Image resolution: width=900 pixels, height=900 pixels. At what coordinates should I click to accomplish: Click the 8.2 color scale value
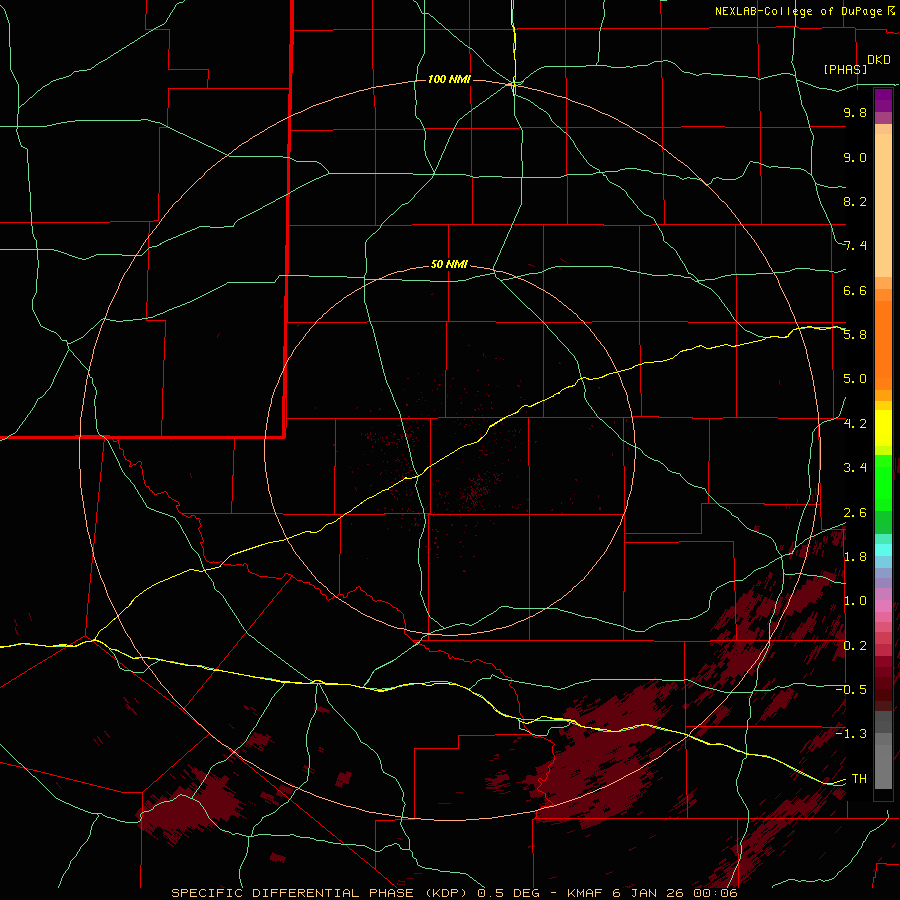tap(855, 201)
